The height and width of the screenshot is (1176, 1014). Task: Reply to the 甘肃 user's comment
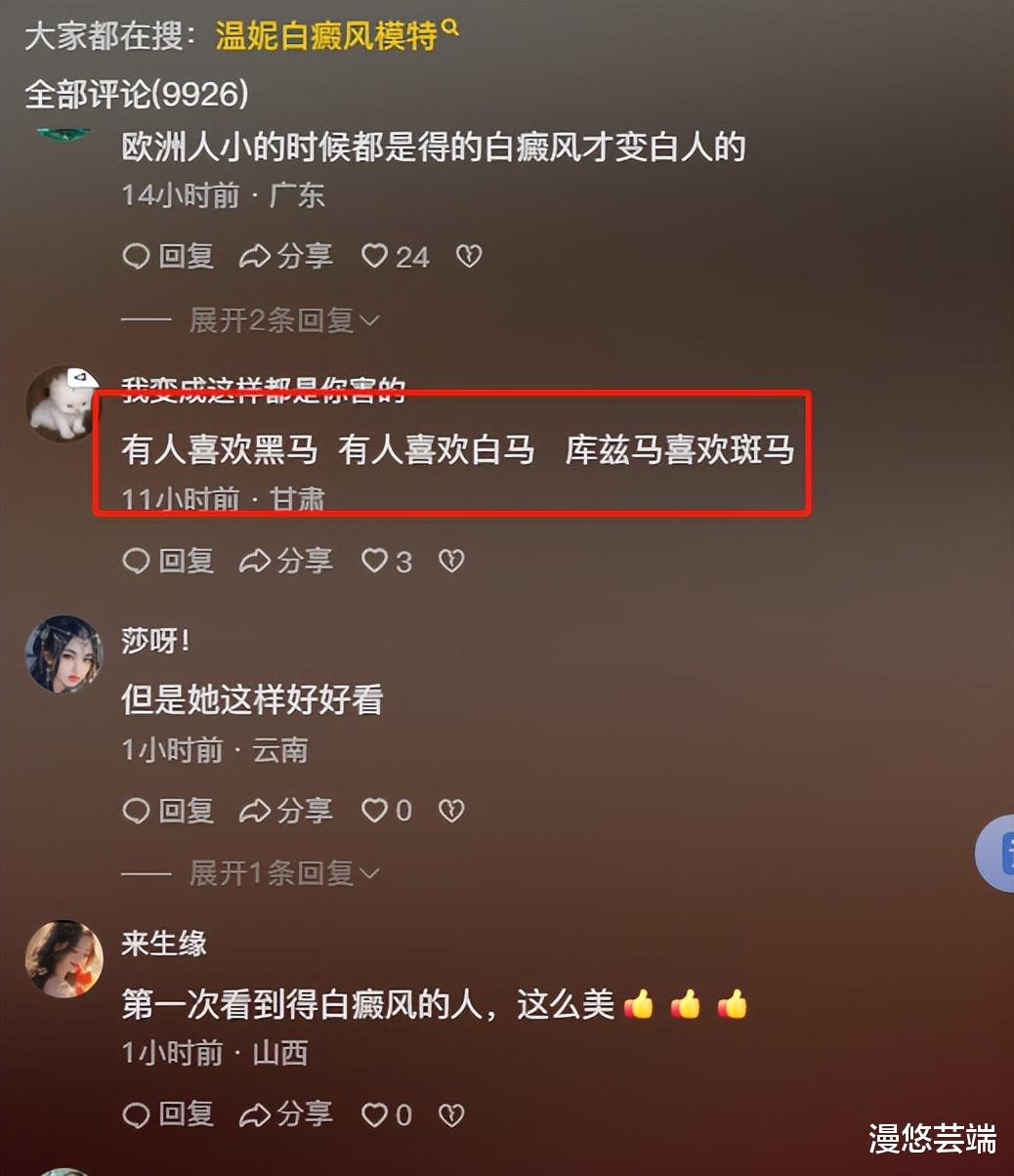pyautogui.click(x=168, y=561)
